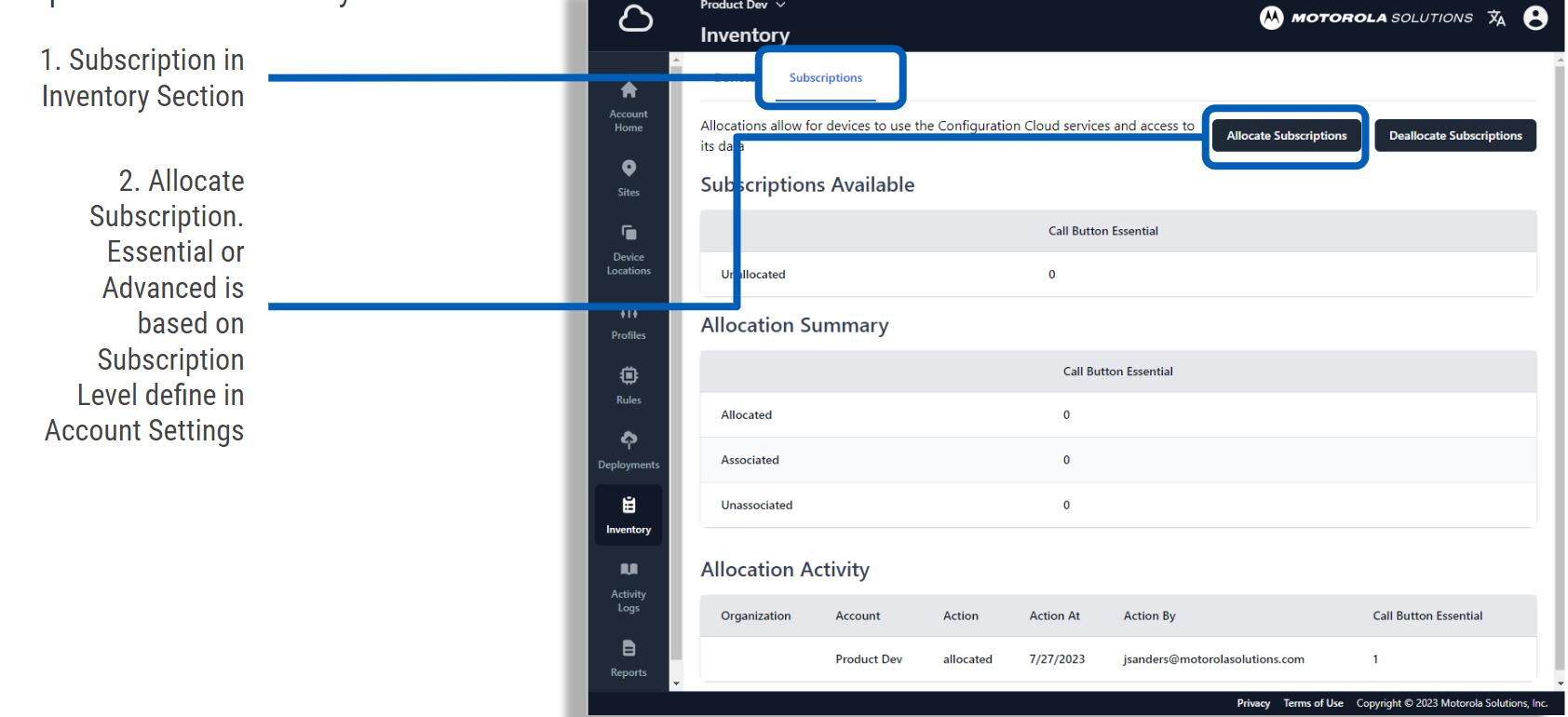Open the Reports section
The width and height of the screenshot is (1568, 717).
coord(629,658)
